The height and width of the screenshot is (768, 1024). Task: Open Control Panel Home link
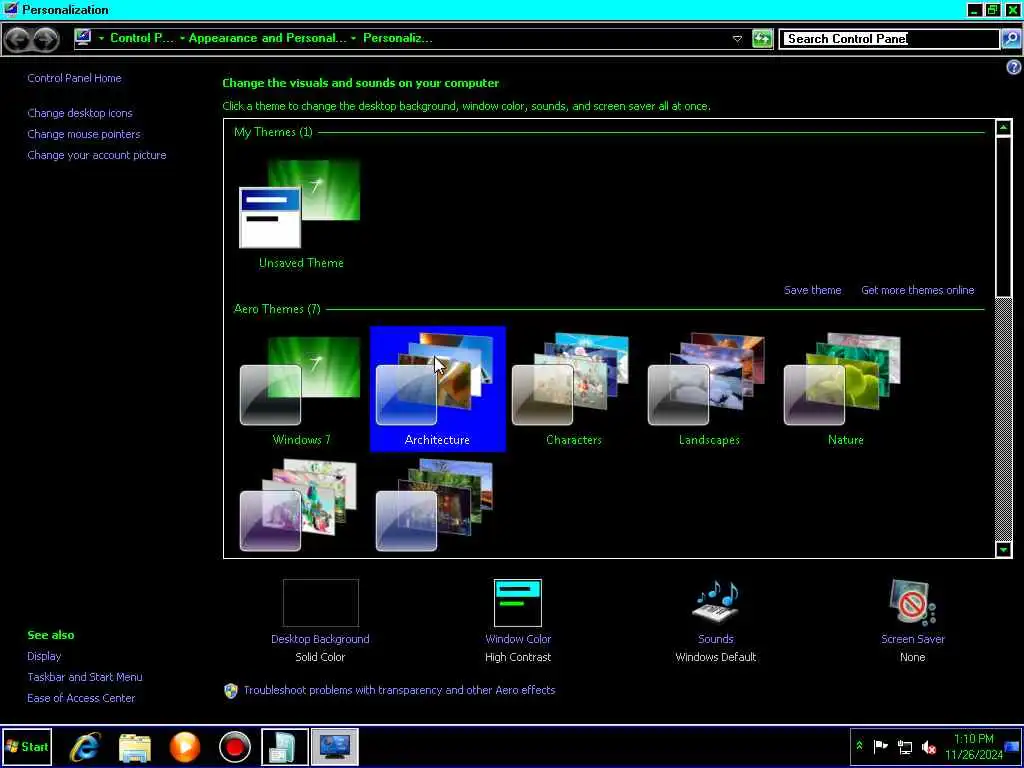[x=74, y=78]
